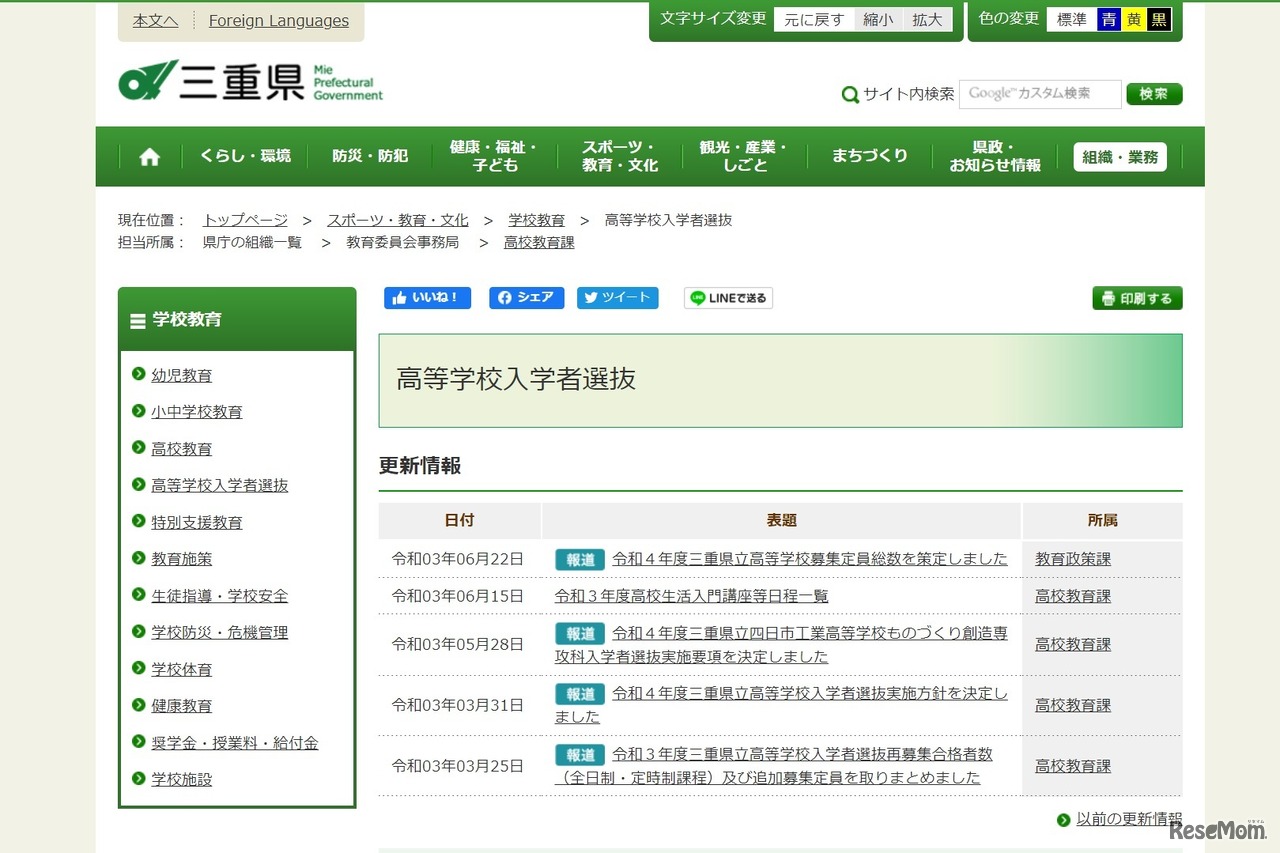Click the 以前の更新情報 link
The width and height of the screenshot is (1280, 853).
click(1129, 817)
